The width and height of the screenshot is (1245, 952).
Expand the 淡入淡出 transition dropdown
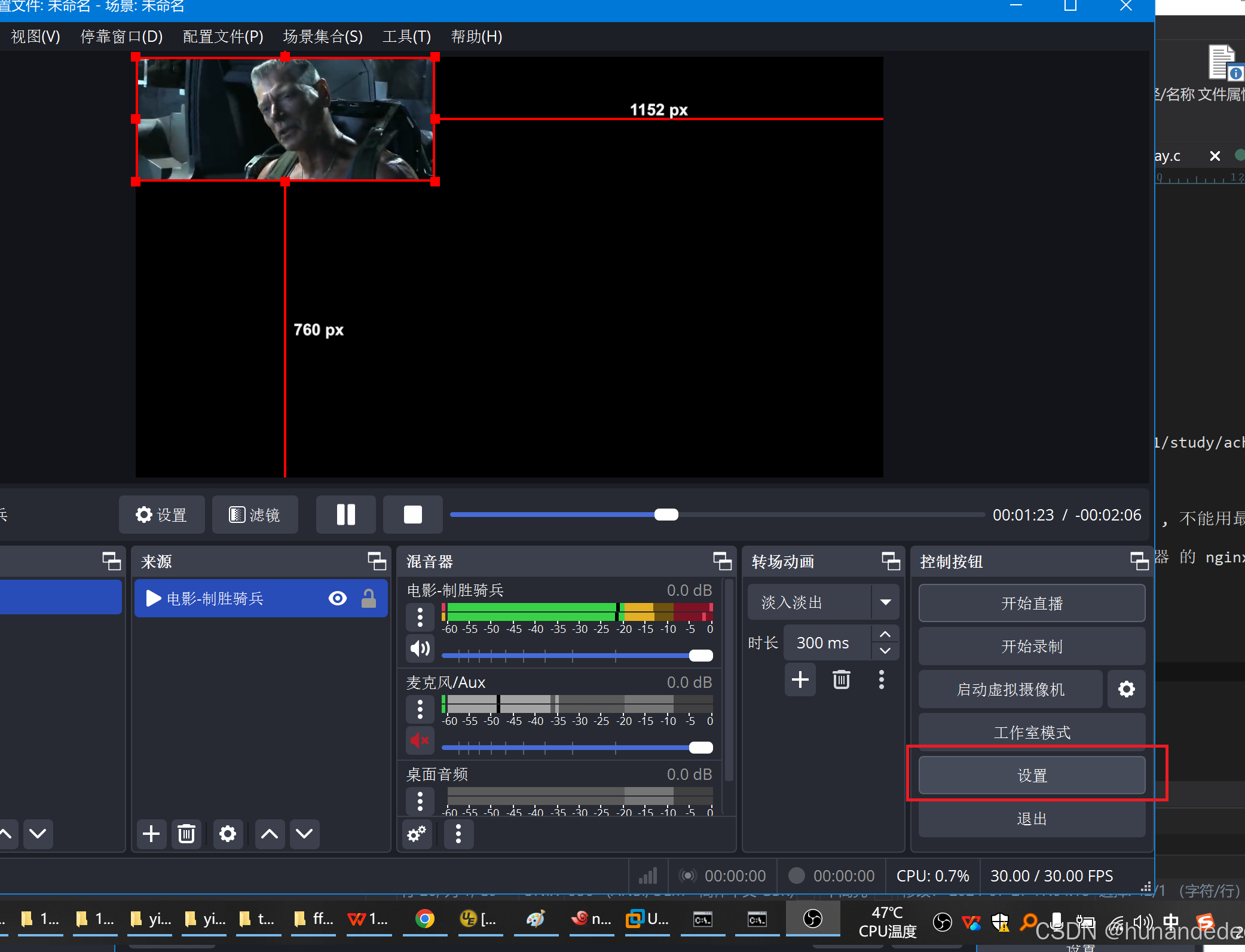885,602
